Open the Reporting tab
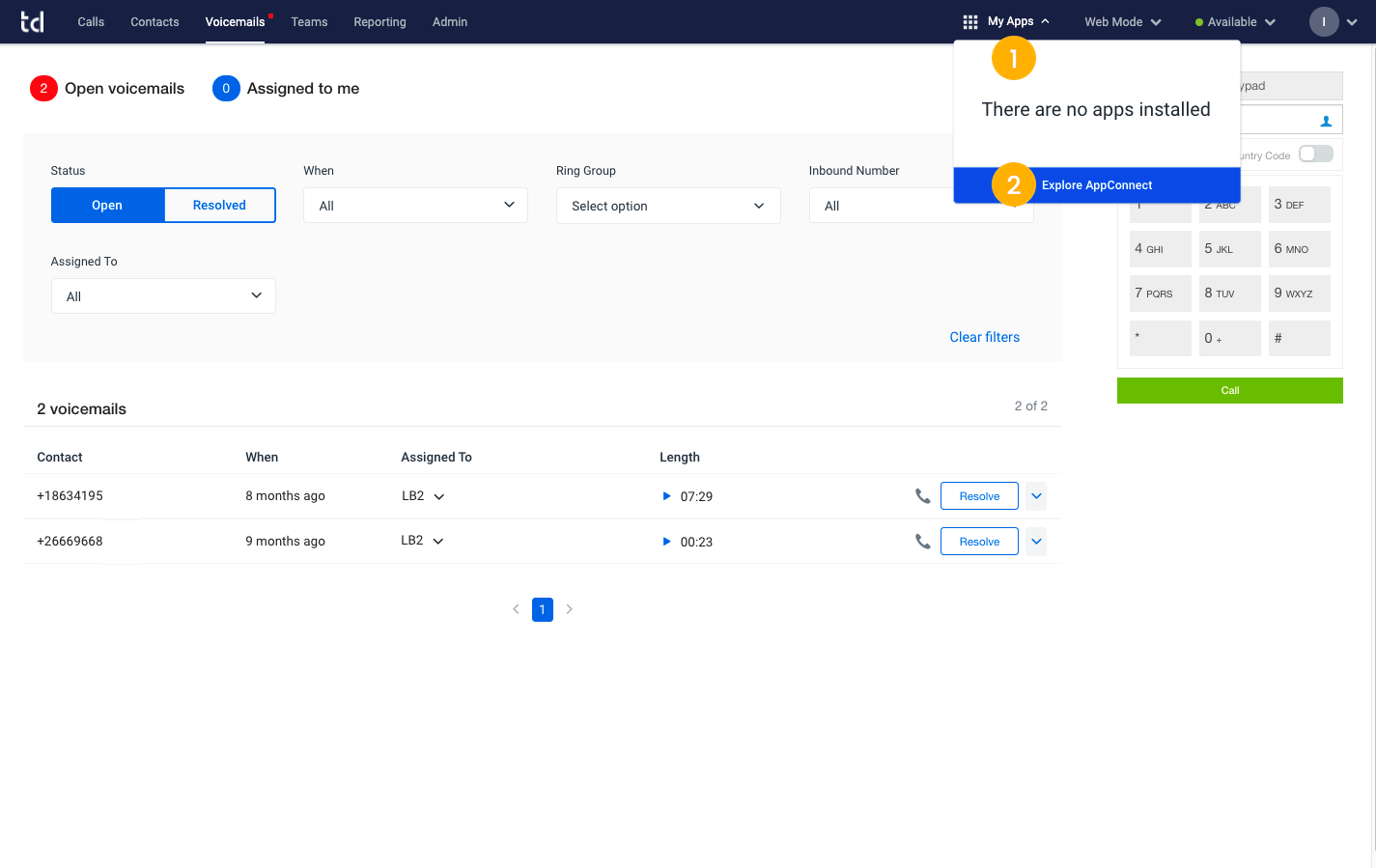 379,21
